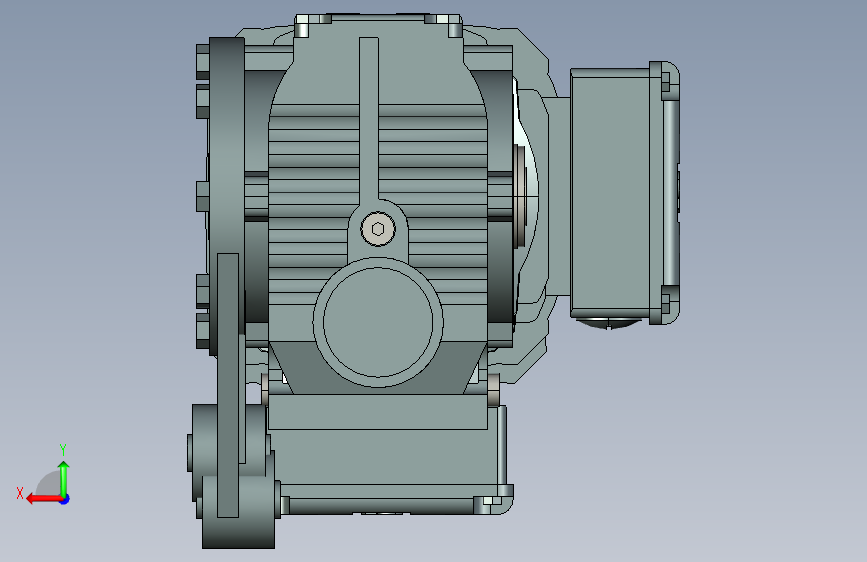Click the blue Z axis dot of triad

click(65, 499)
